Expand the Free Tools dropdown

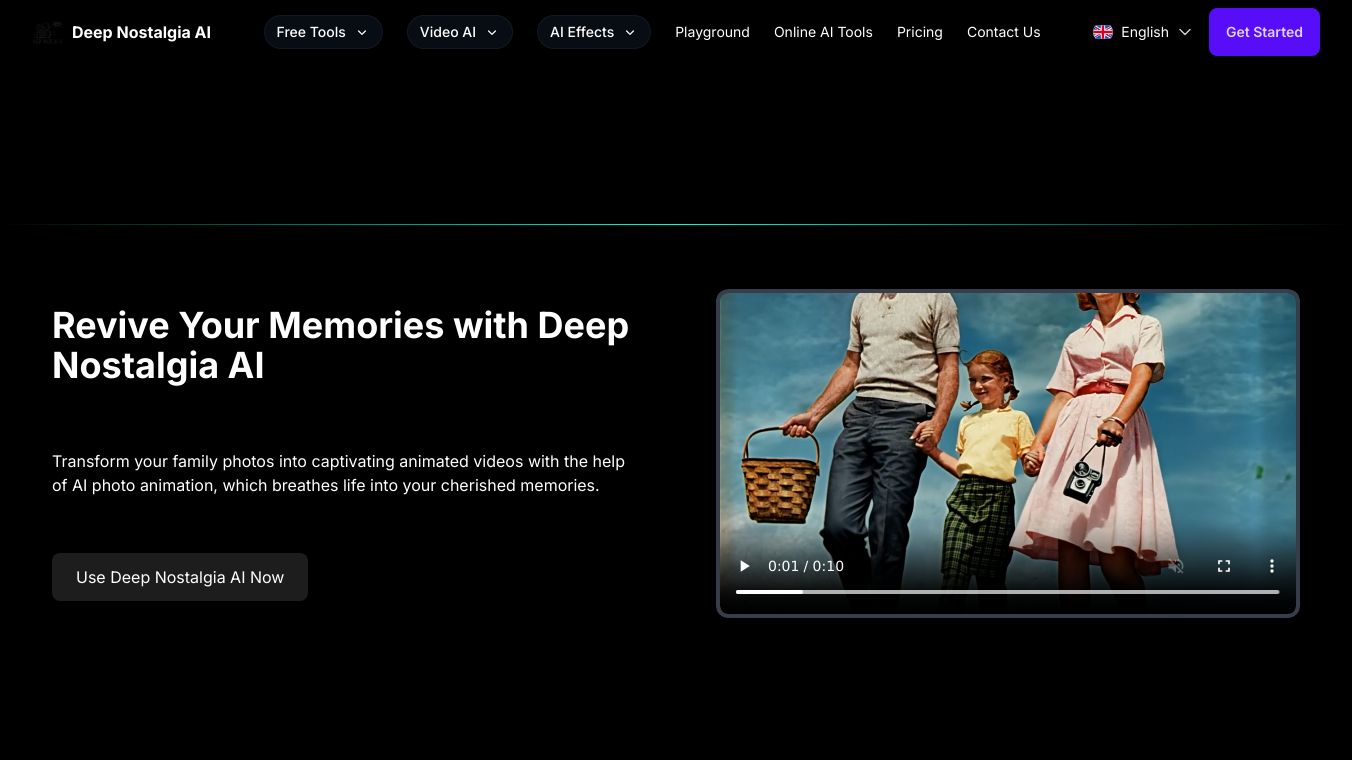point(323,32)
